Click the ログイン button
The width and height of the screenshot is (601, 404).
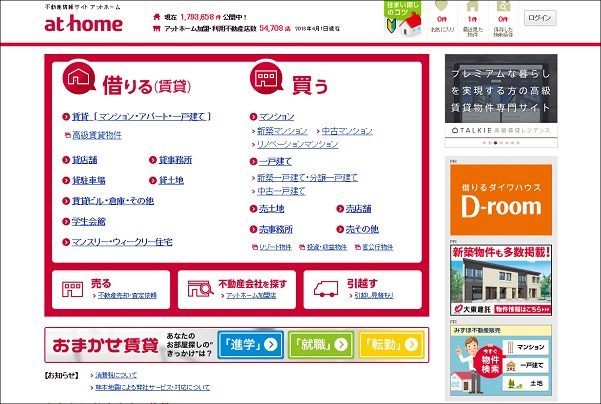[x=540, y=18]
